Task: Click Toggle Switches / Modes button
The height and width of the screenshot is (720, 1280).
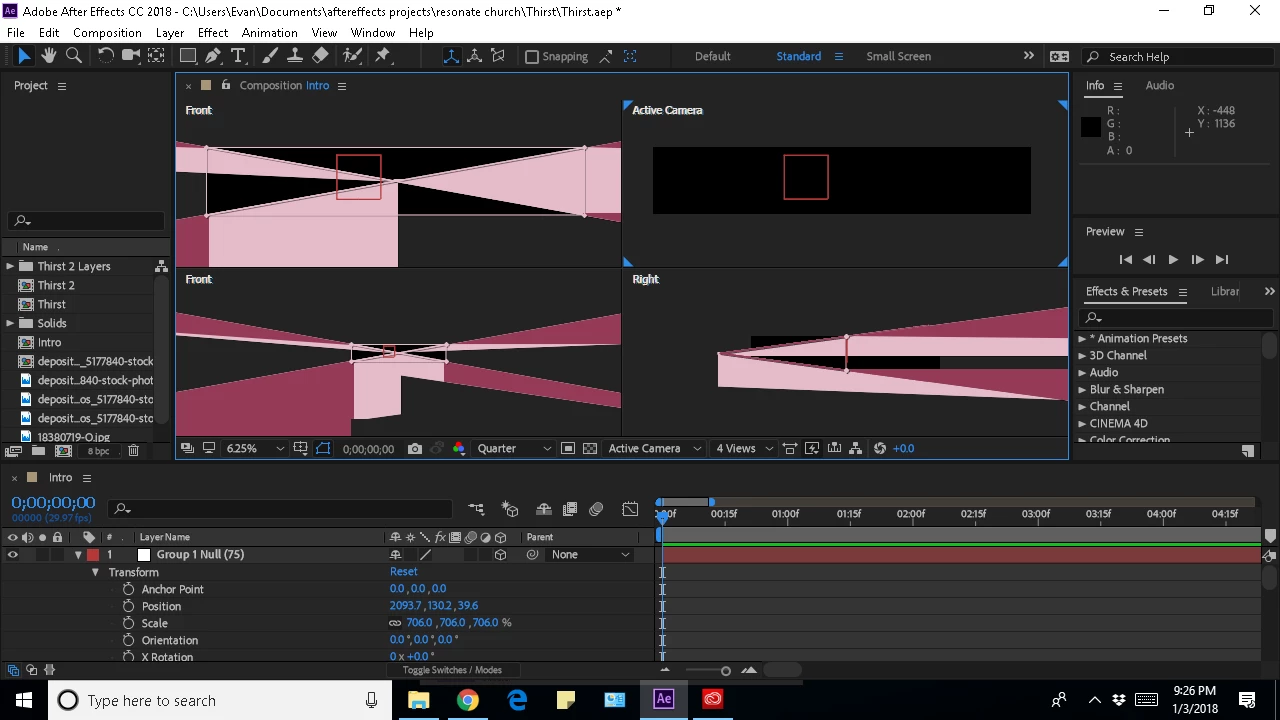Action: (452, 670)
